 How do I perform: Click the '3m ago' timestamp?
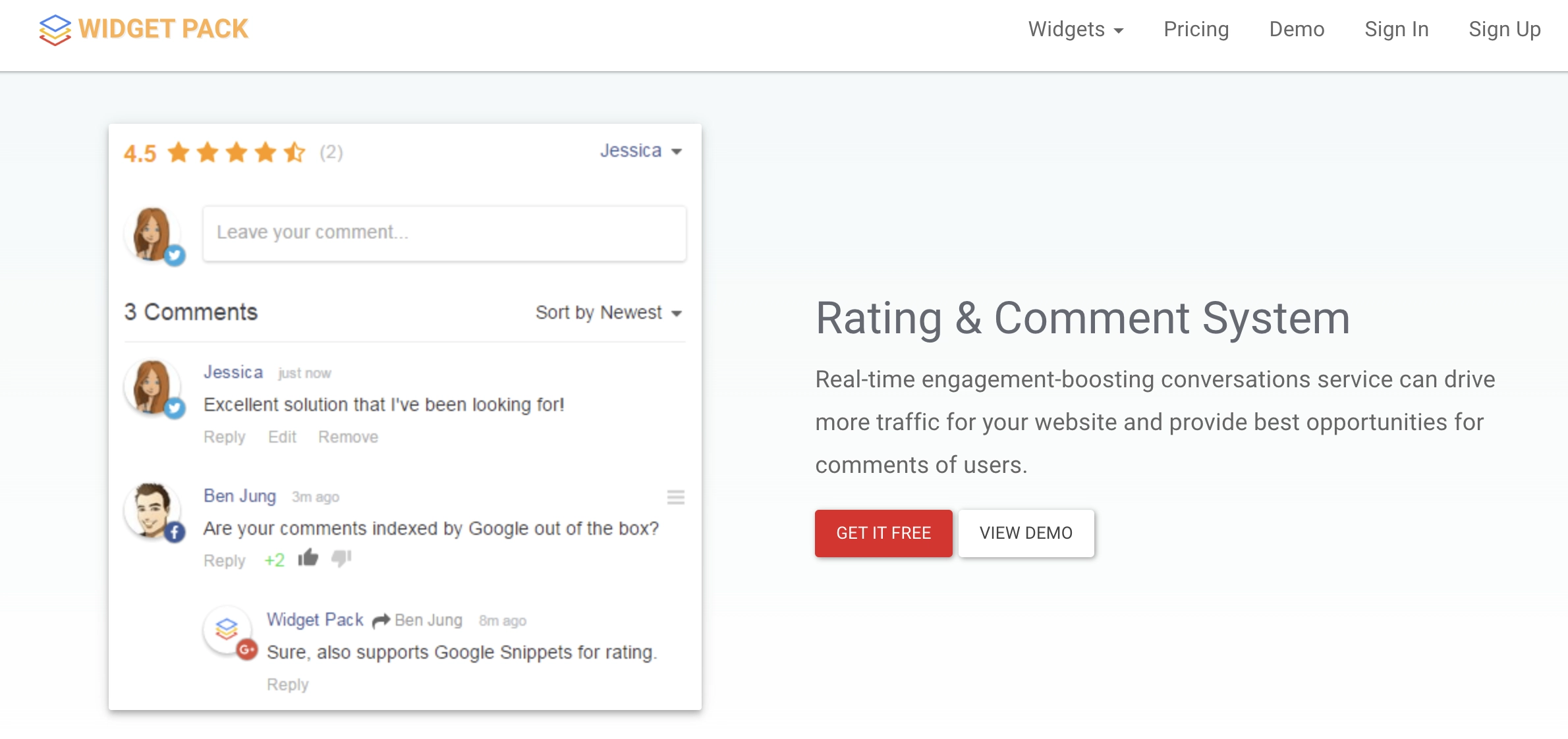(315, 497)
